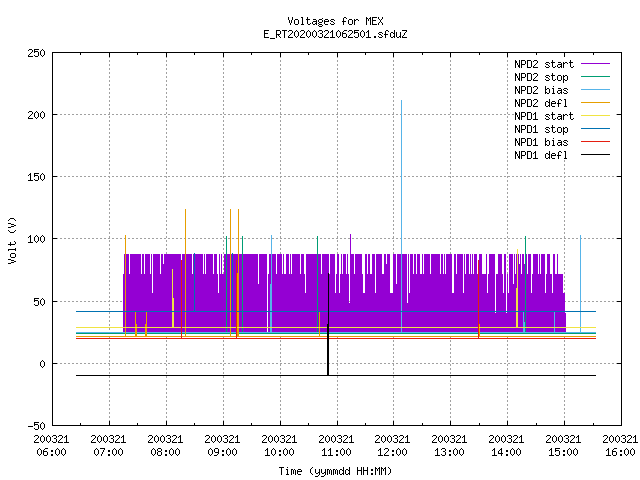Pick the 'NPD2 defl' legend label

click(541, 103)
